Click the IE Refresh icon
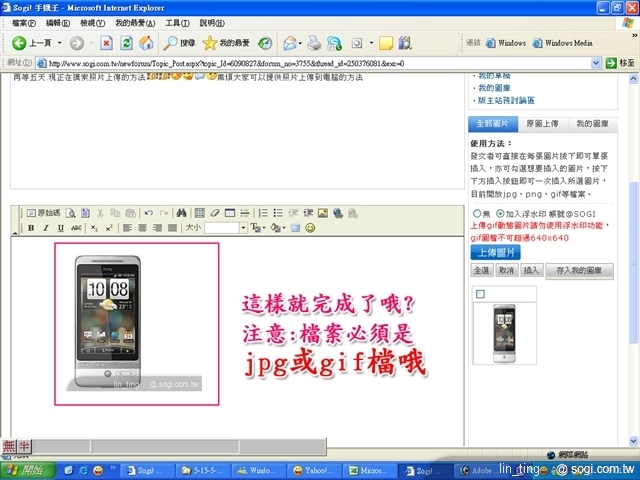This screenshot has width=640, height=480. (127, 43)
